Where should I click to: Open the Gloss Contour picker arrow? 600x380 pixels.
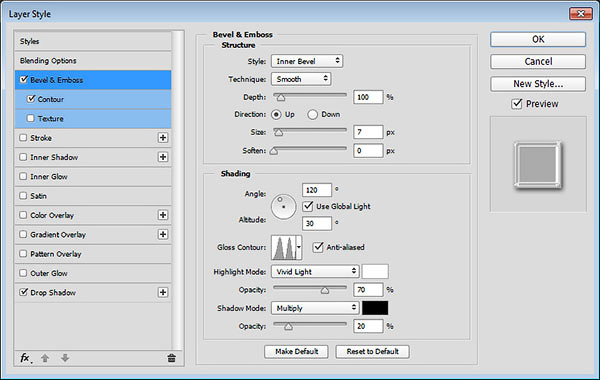[x=299, y=247]
